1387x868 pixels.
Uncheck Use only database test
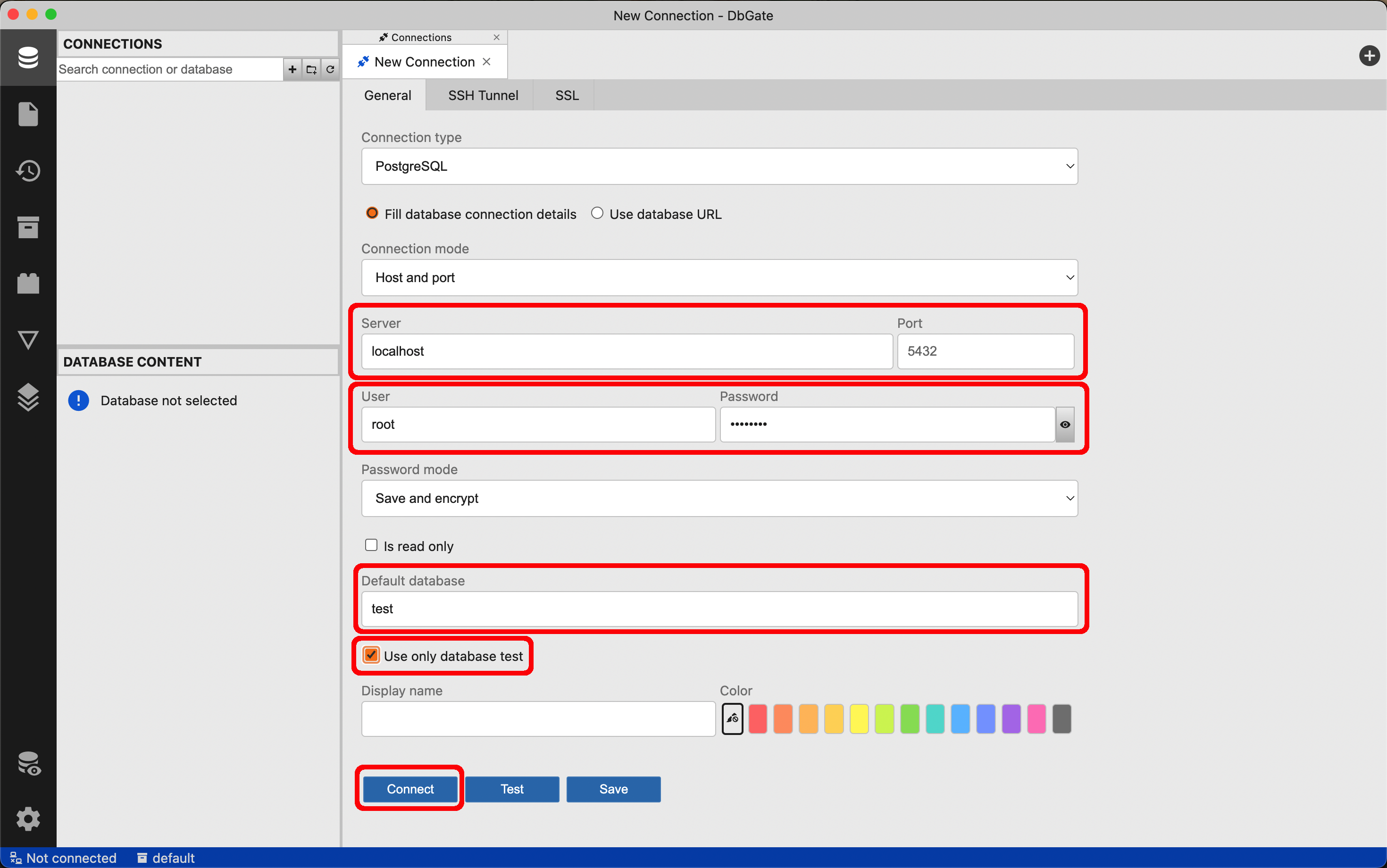point(371,655)
